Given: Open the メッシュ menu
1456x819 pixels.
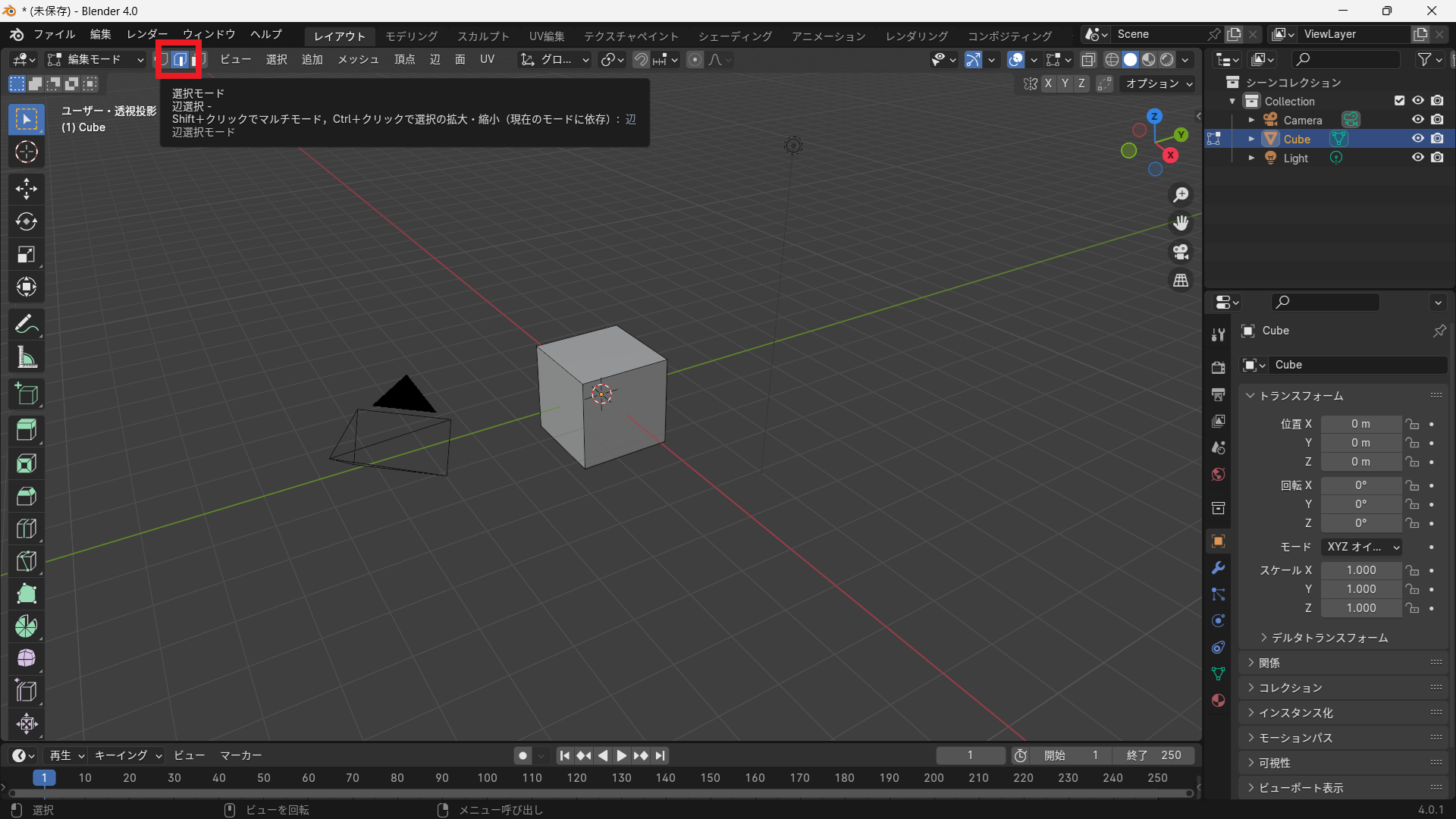Looking at the screenshot, I should click(358, 59).
